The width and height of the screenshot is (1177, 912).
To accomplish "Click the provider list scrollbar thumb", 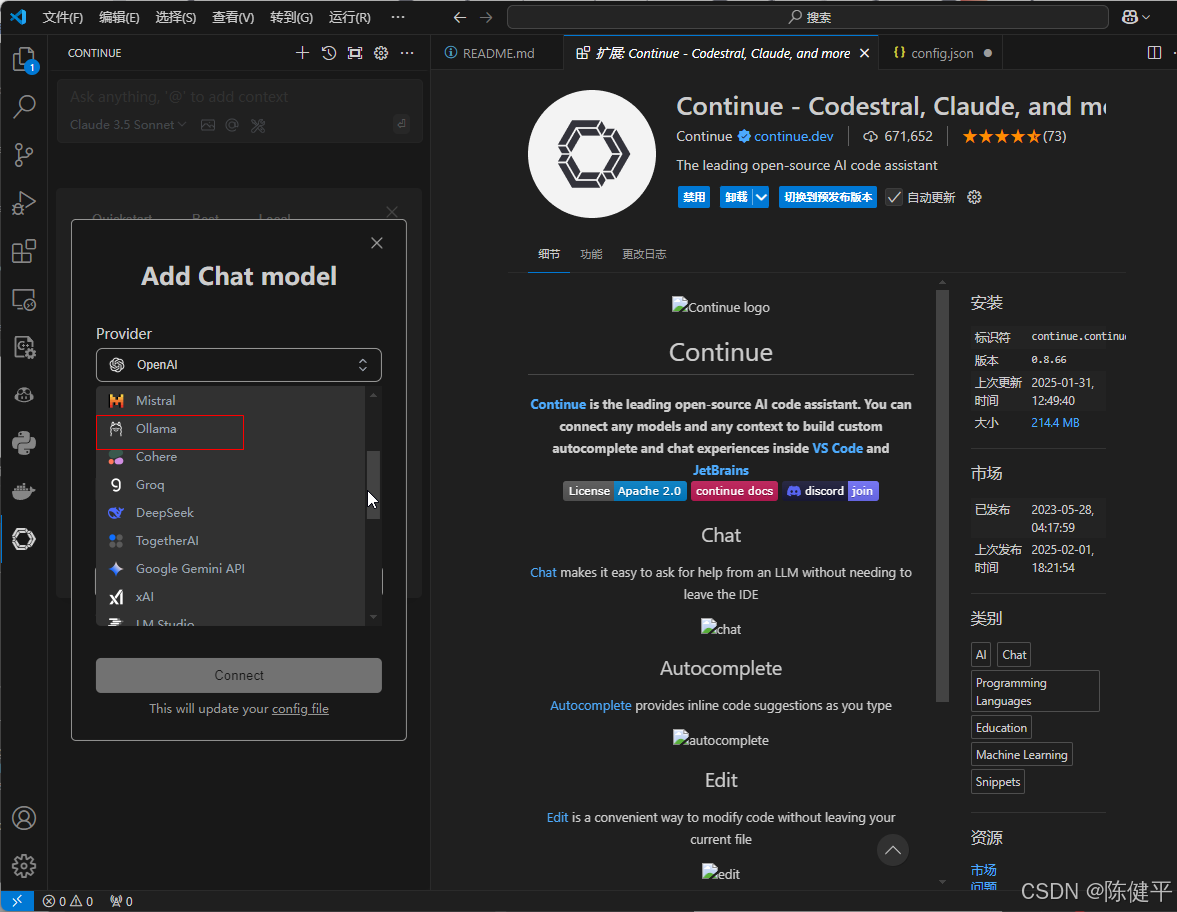I will pos(373,485).
